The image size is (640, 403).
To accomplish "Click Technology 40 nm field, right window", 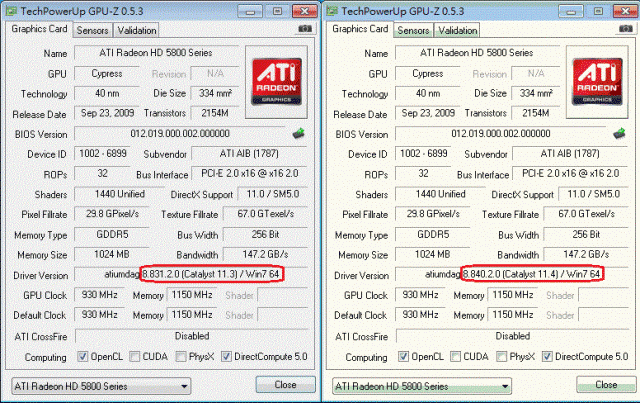I will (x=428, y=93).
